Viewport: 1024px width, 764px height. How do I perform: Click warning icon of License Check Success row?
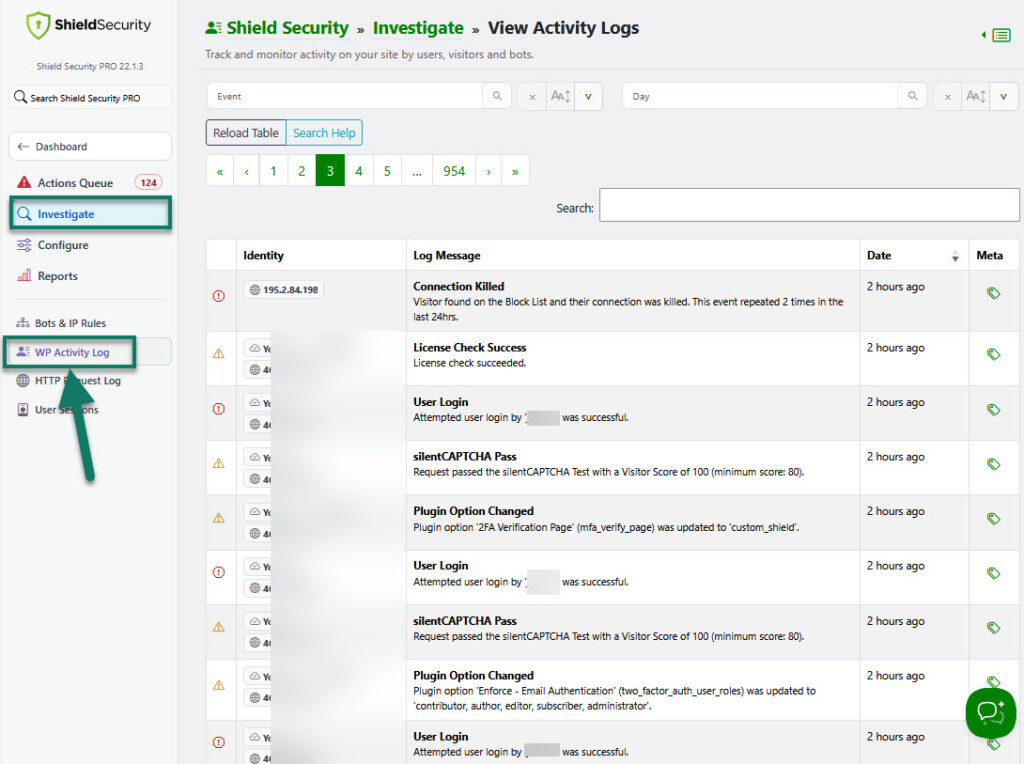coord(219,353)
